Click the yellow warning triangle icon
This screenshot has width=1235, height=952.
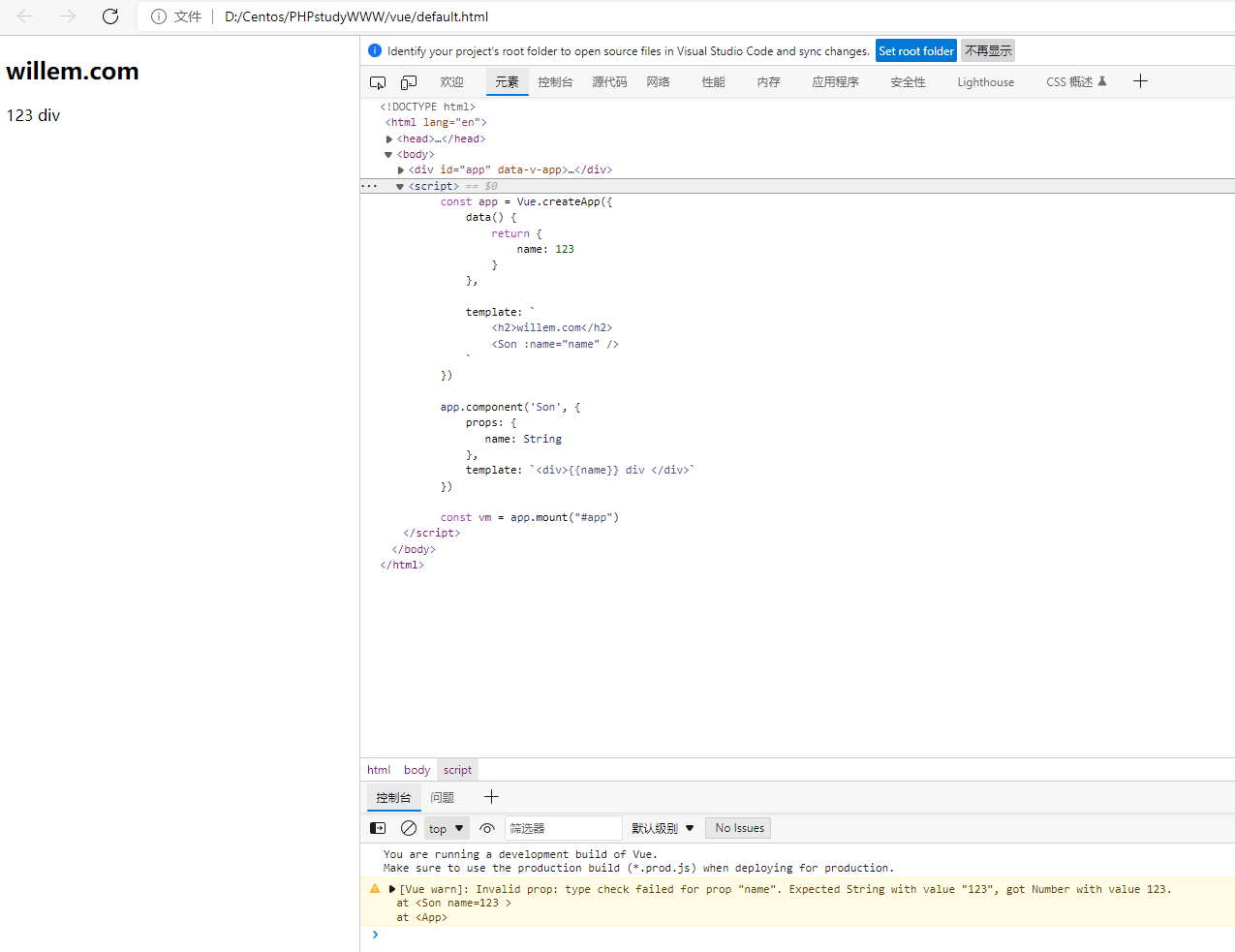click(375, 888)
